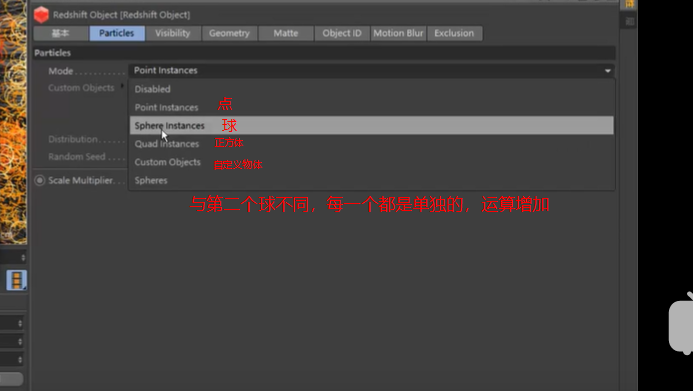
Task: Select Quad Instances in the Mode list
Action: [x=371, y=144]
